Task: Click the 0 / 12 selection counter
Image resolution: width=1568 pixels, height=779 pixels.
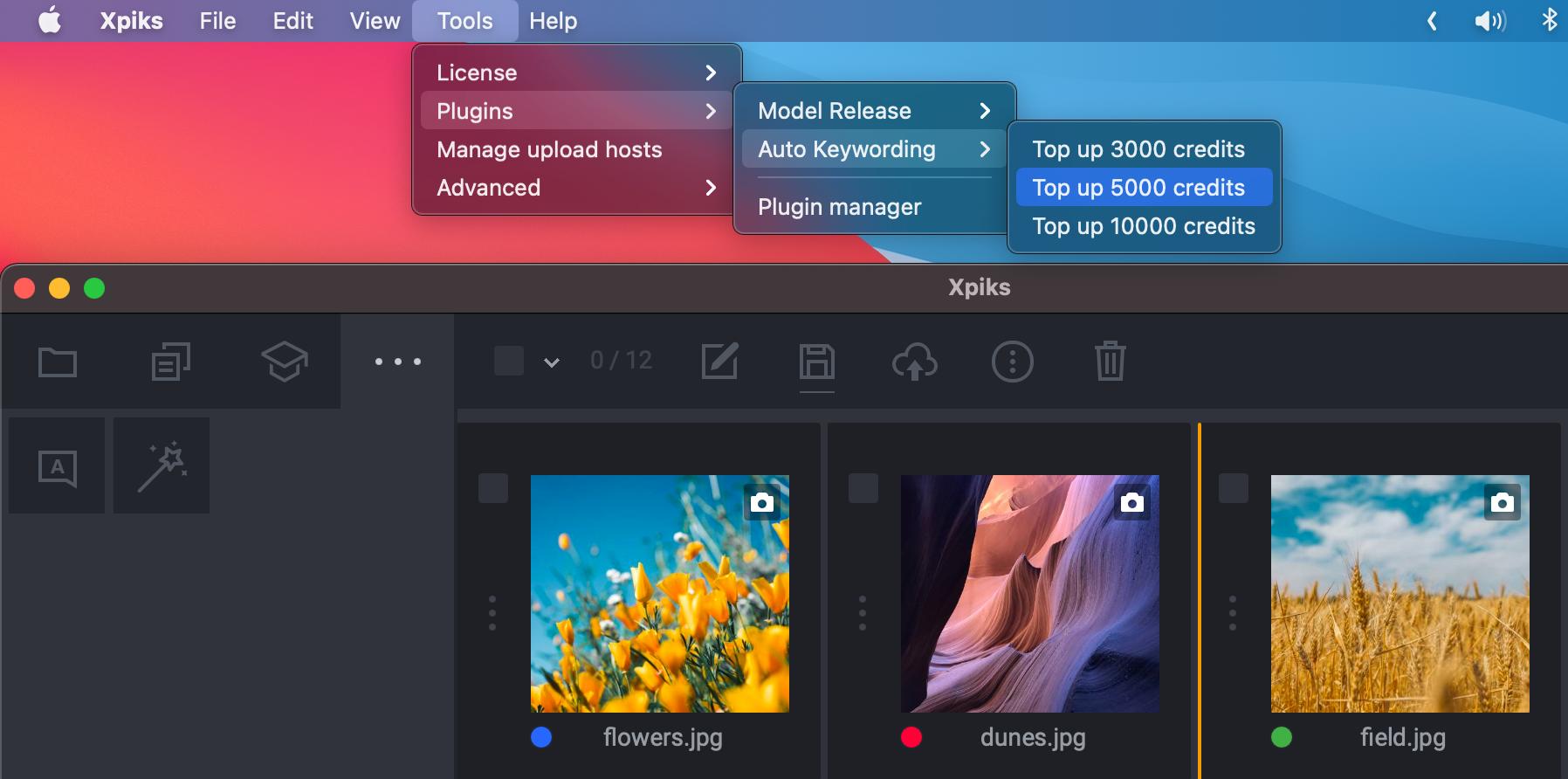Action: (621, 360)
